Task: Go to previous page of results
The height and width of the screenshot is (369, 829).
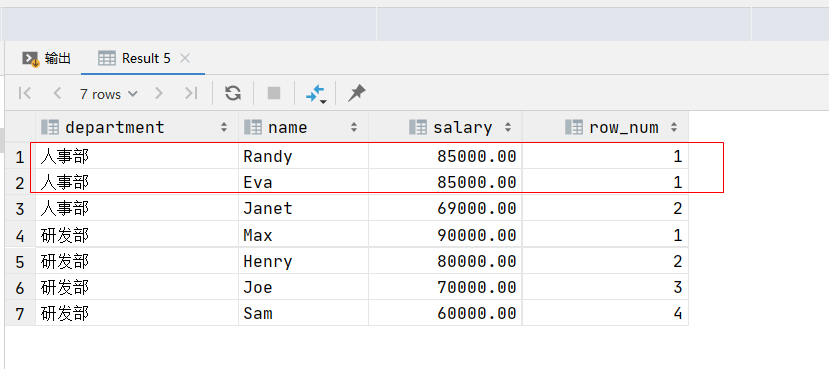Action: (57, 94)
